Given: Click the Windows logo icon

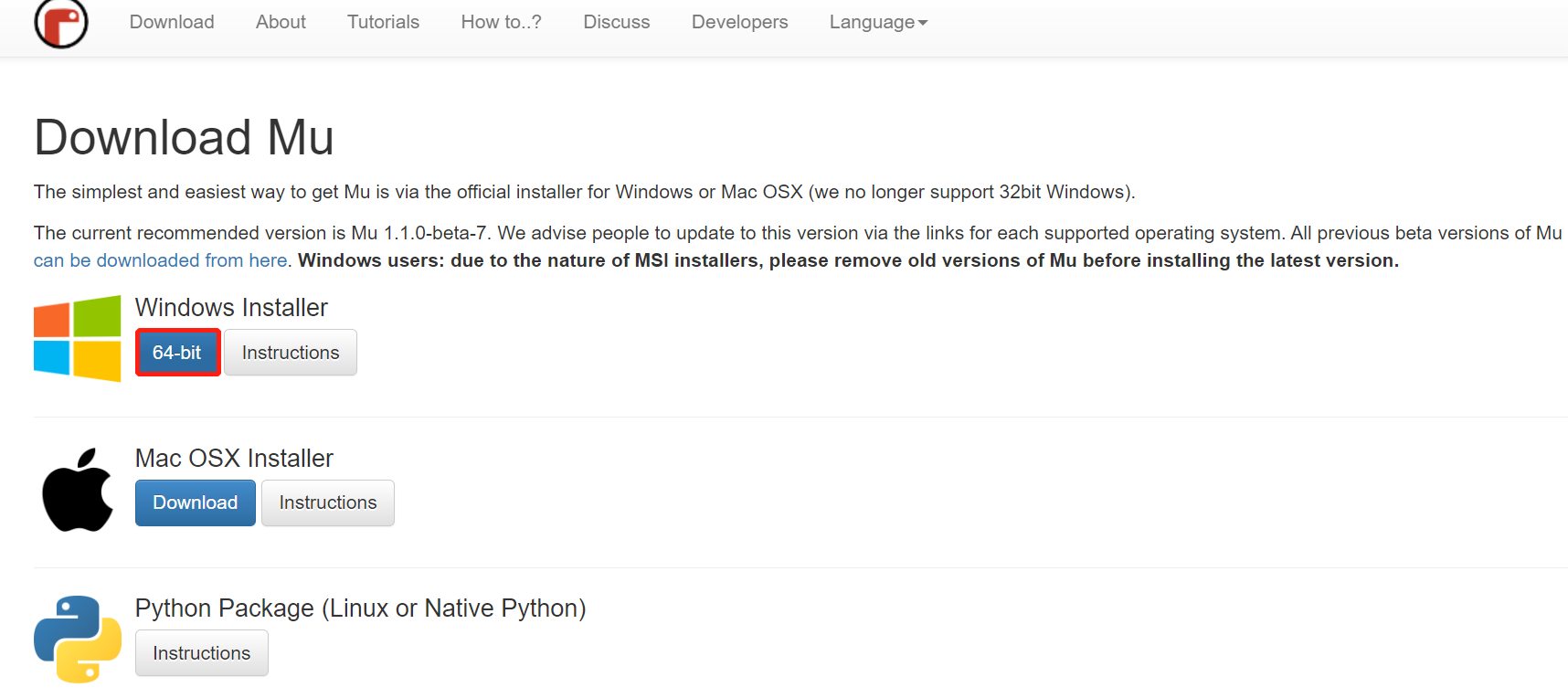Looking at the screenshot, I should point(78,338).
